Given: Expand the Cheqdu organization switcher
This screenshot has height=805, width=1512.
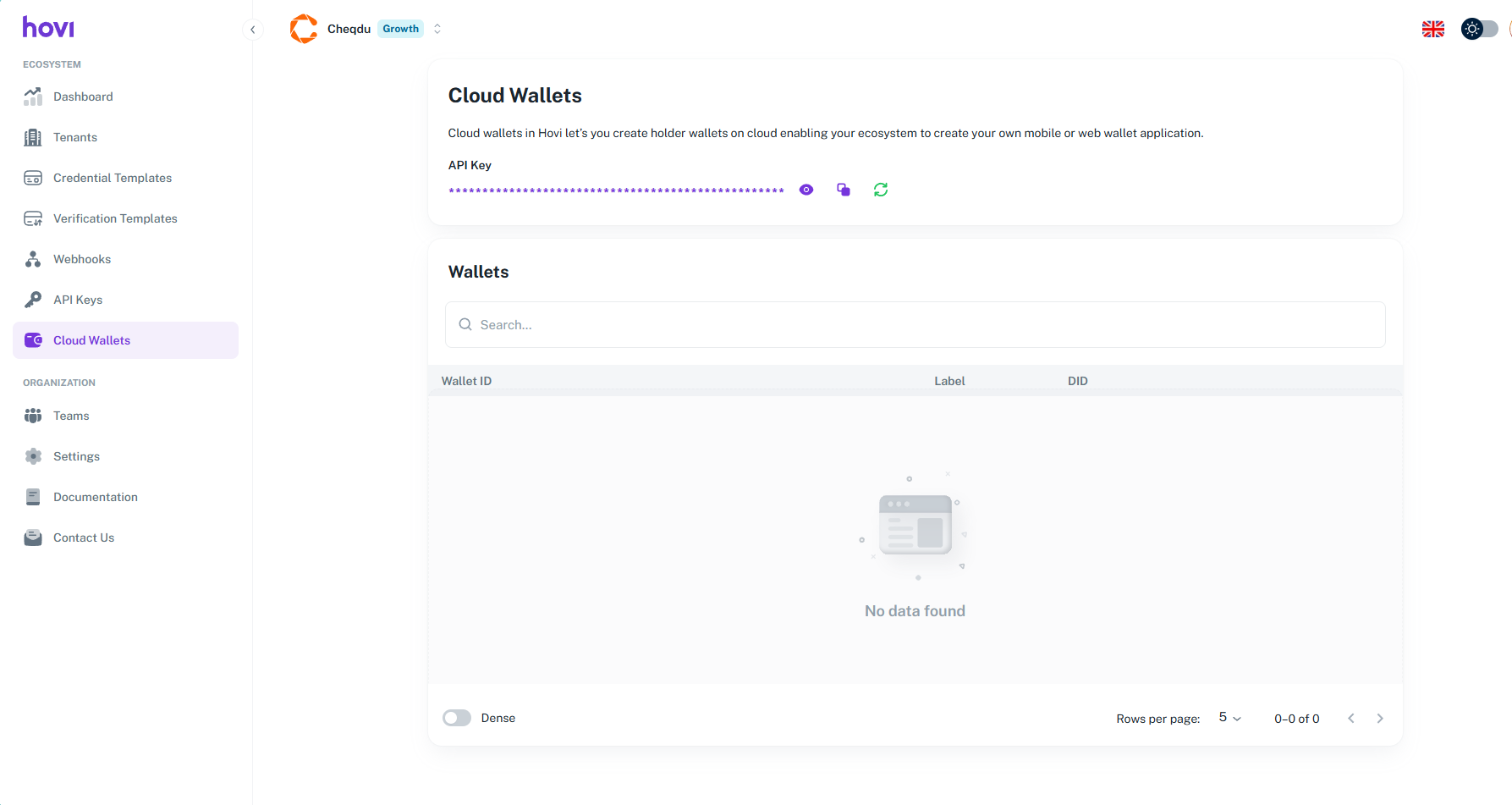Looking at the screenshot, I should click(x=437, y=29).
